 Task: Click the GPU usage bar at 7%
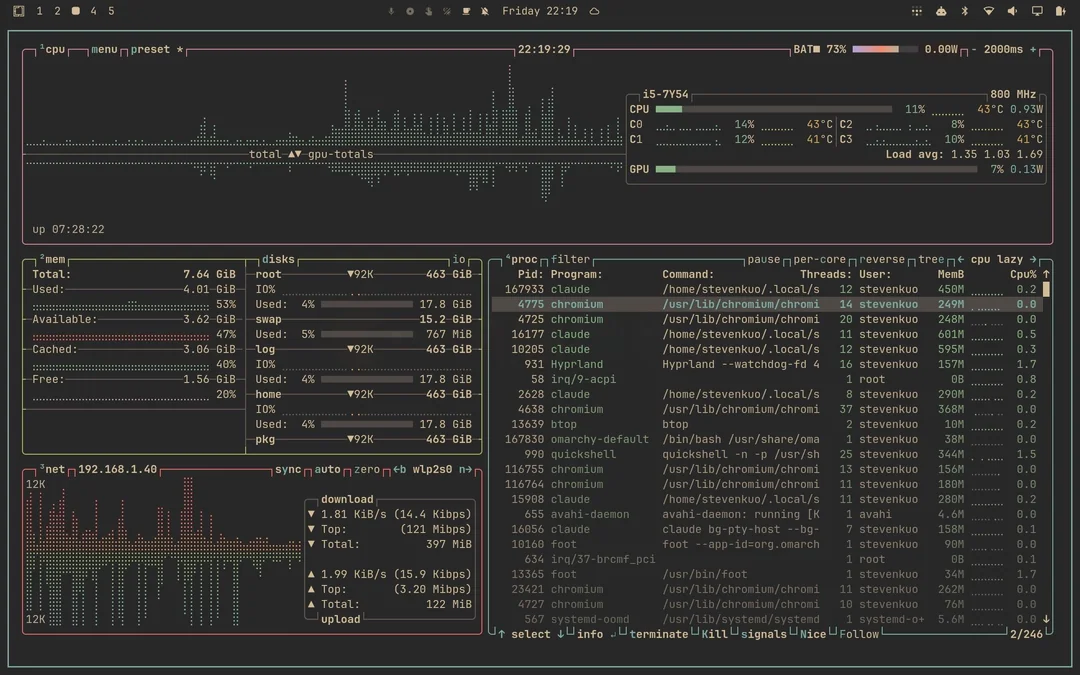tap(816, 169)
